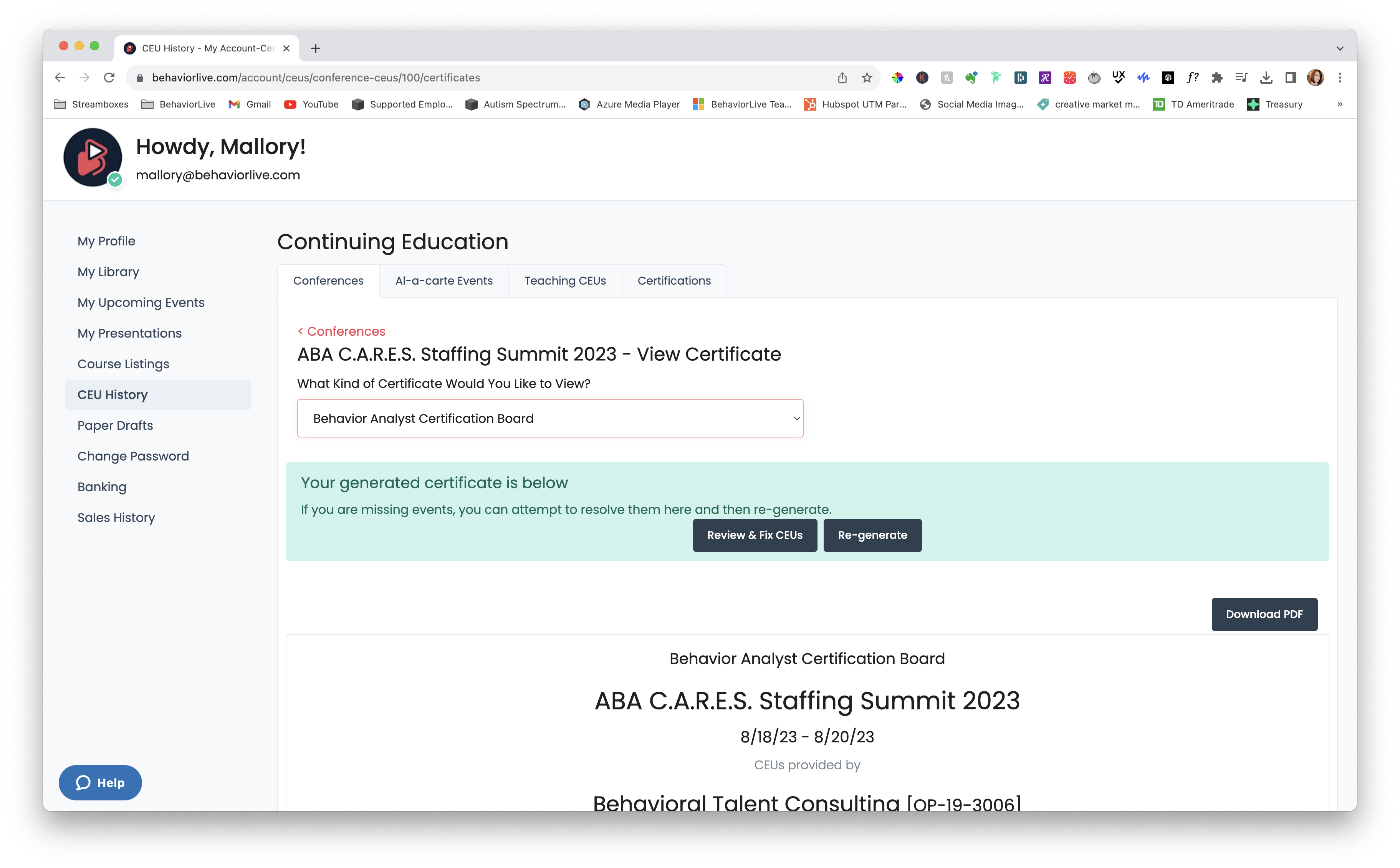1400x868 pixels.
Task: Switch to the Conferences tab
Action: pyautogui.click(x=328, y=281)
